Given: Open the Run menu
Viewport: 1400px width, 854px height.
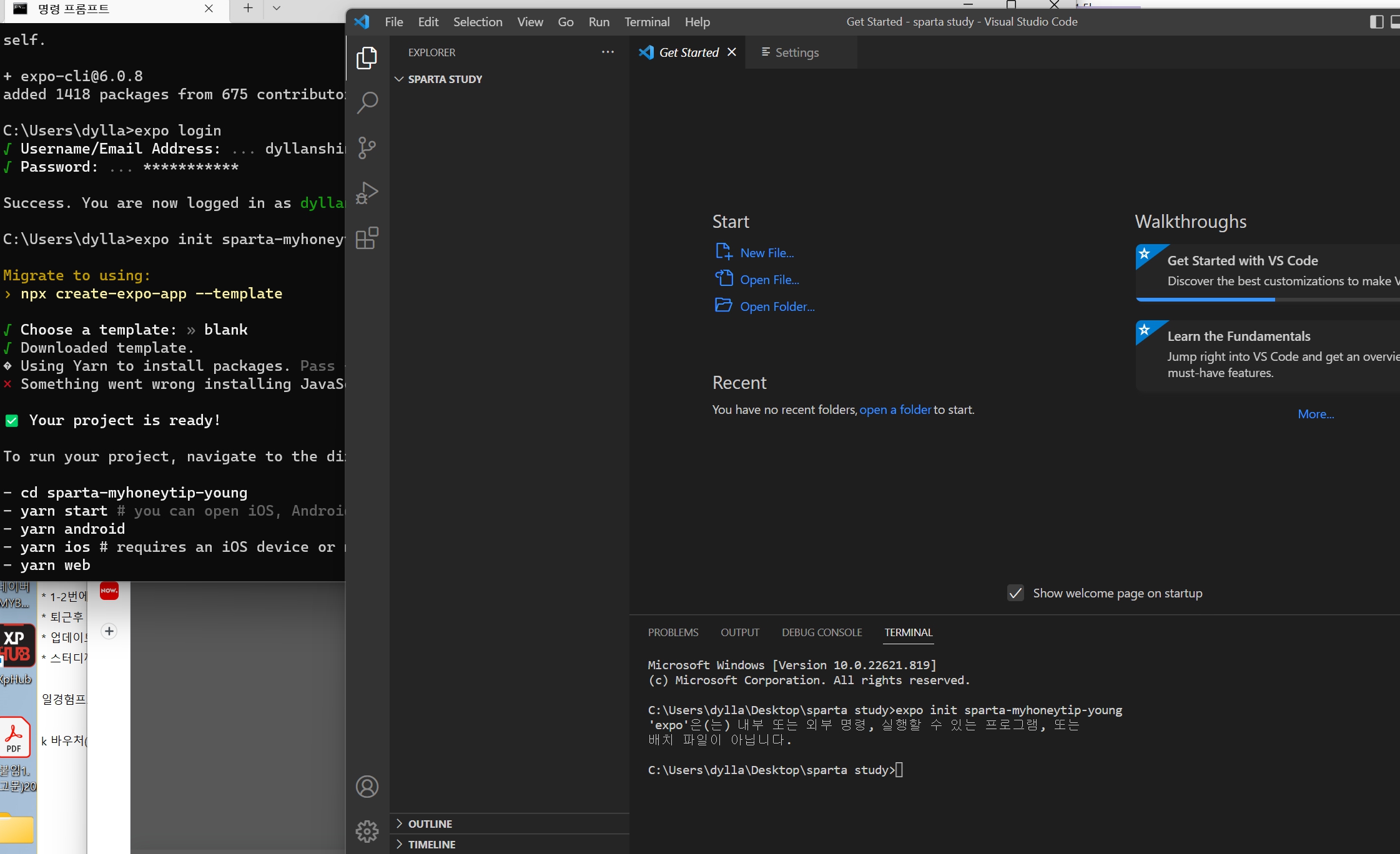Looking at the screenshot, I should 599,22.
